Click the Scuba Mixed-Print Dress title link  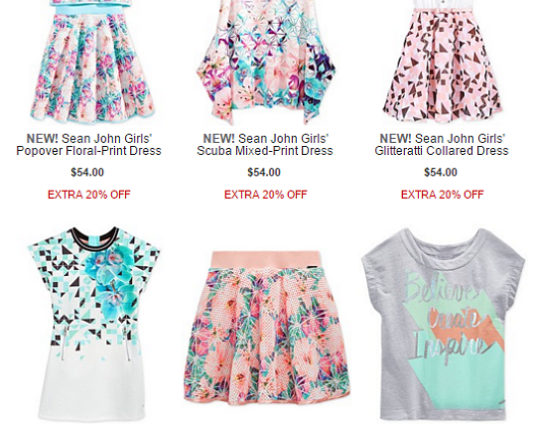[x=265, y=145]
